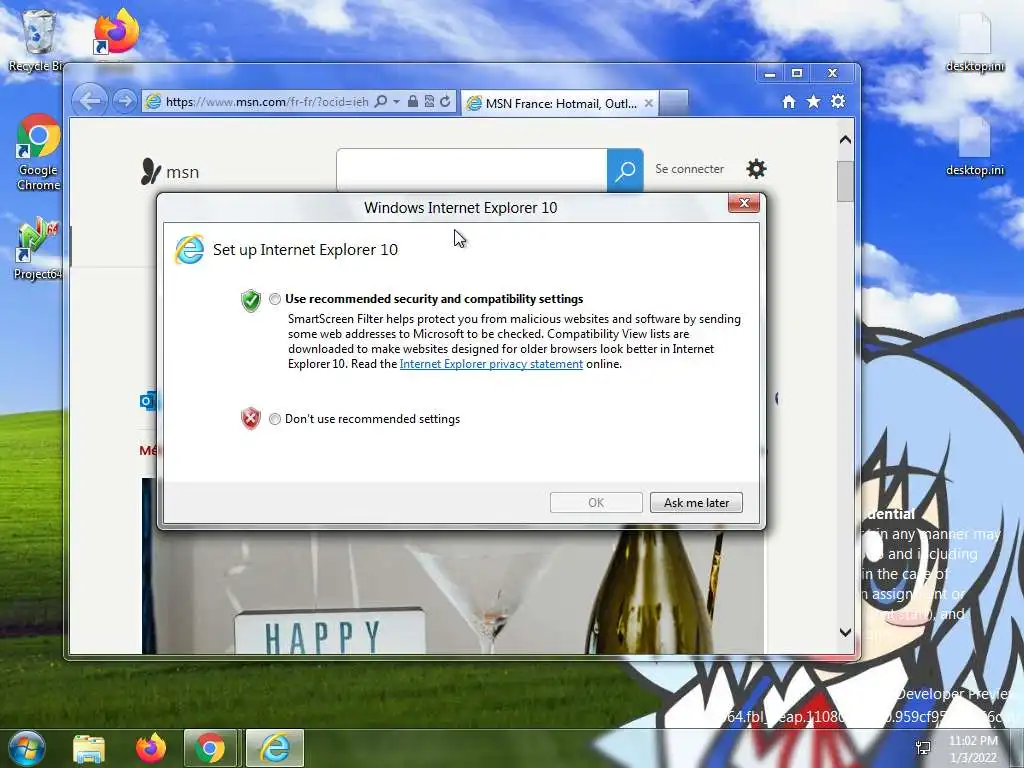Click Internet Explorer taskbar button
Viewport: 1024px width, 768px height.
[x=275, y=748]
